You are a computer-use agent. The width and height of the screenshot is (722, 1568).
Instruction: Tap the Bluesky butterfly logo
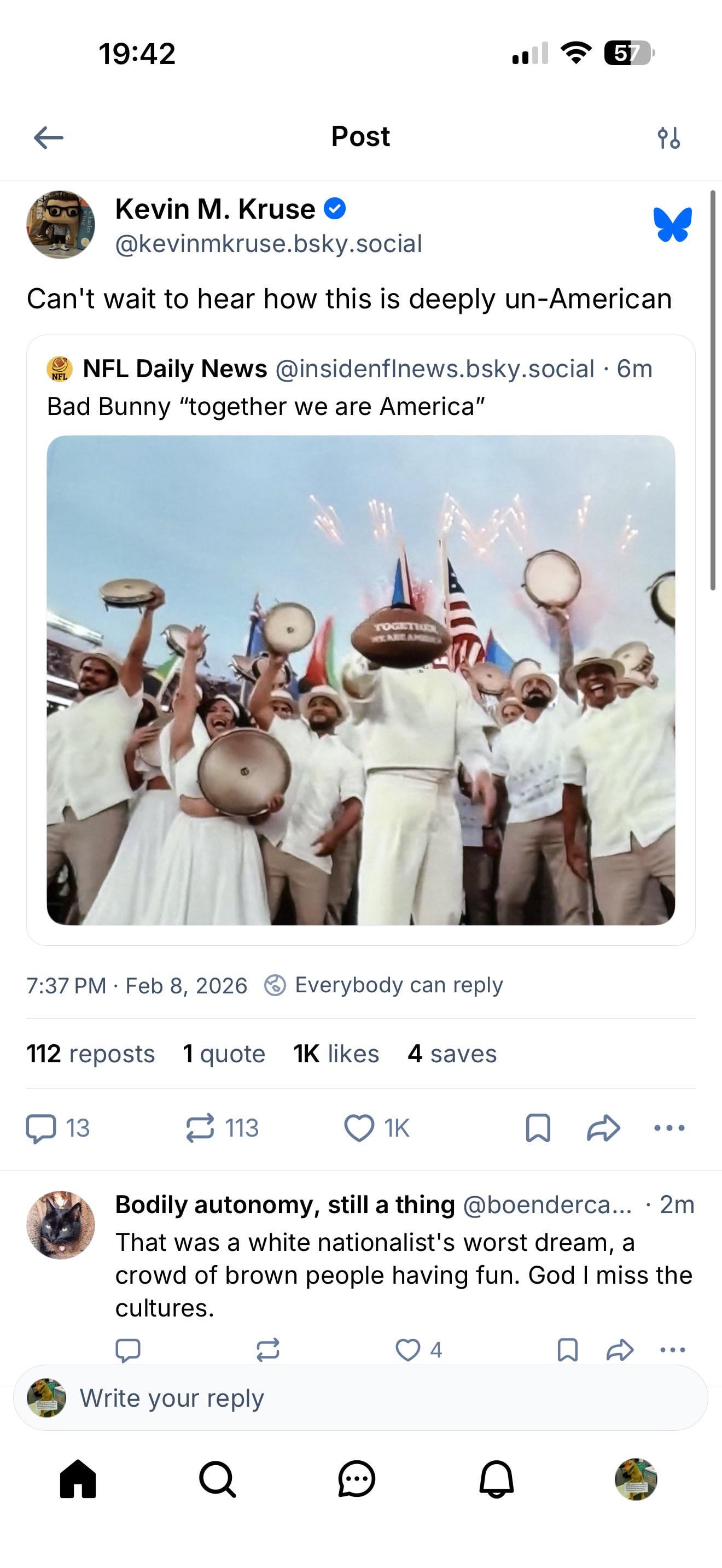tap(672, 225)
